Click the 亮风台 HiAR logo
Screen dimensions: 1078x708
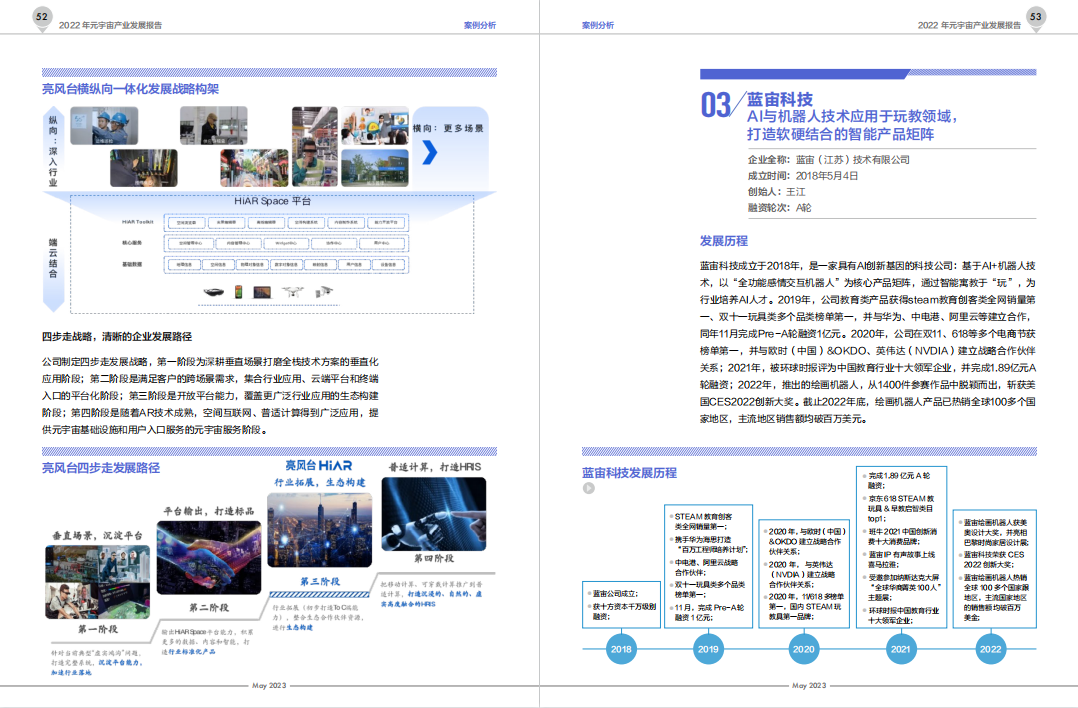[319, 466]
